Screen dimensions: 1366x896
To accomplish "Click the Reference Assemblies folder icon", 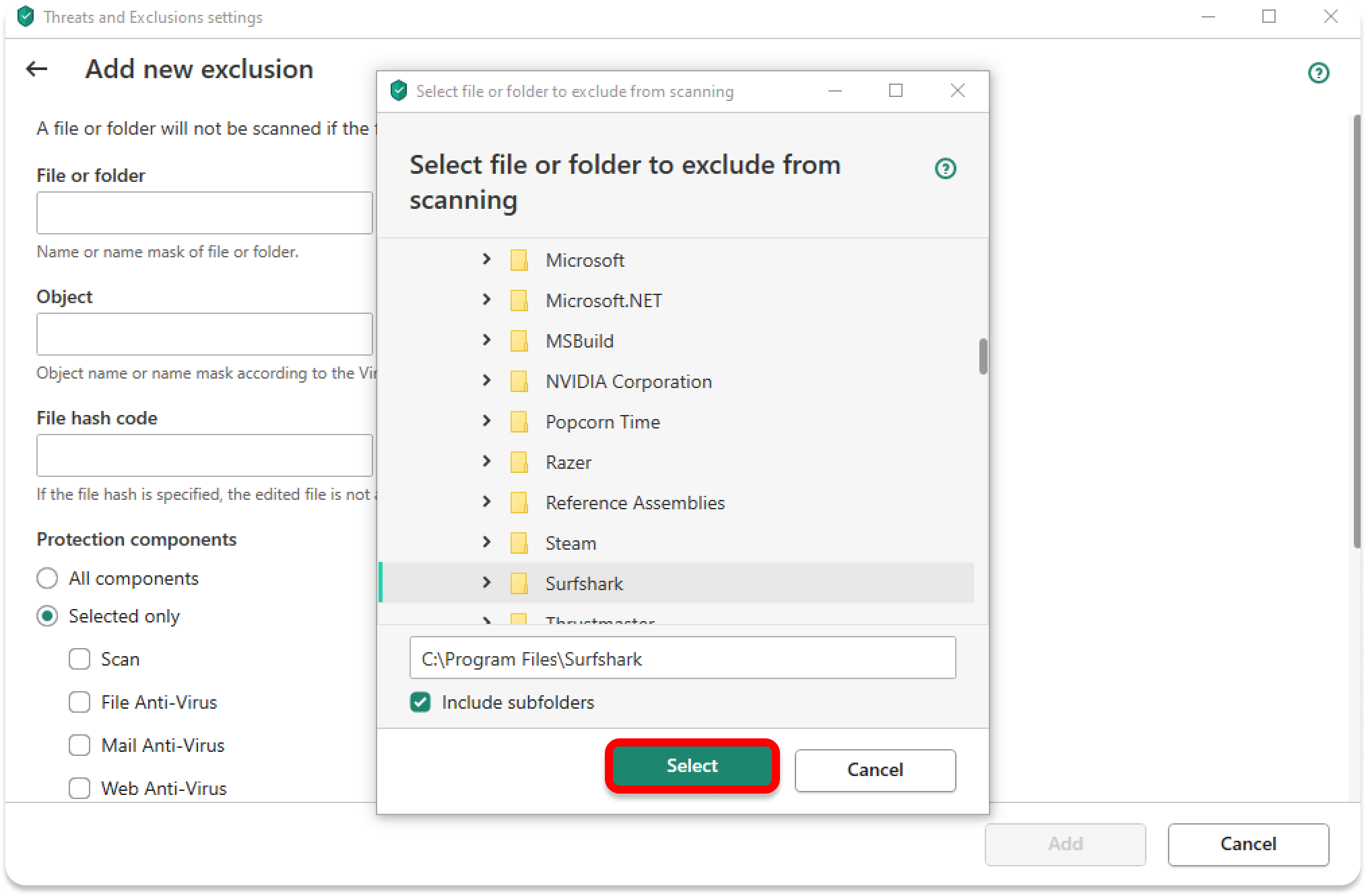I will coord(519,503).
